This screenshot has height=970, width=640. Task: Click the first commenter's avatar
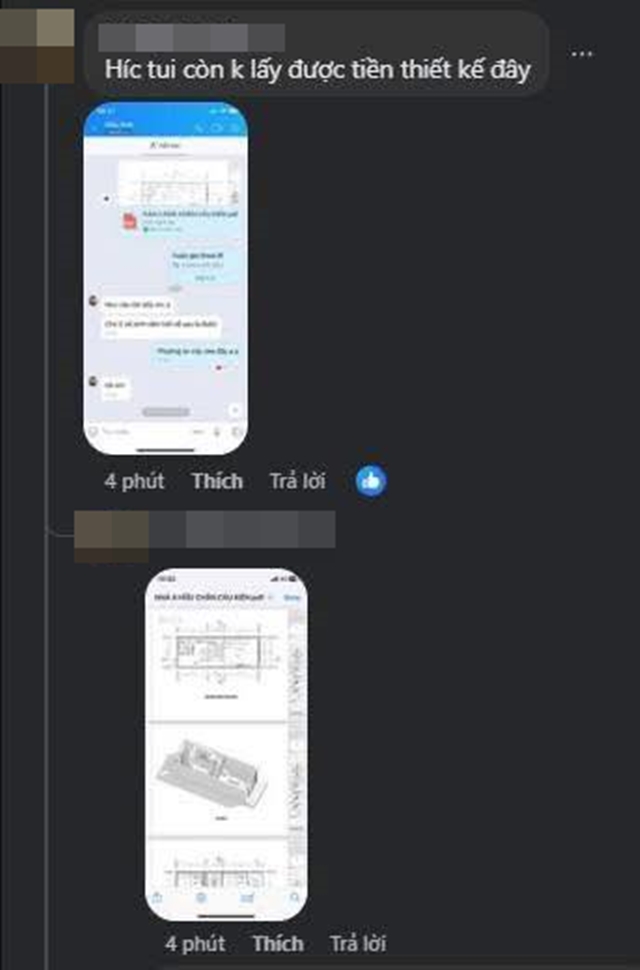coord(37,46)
